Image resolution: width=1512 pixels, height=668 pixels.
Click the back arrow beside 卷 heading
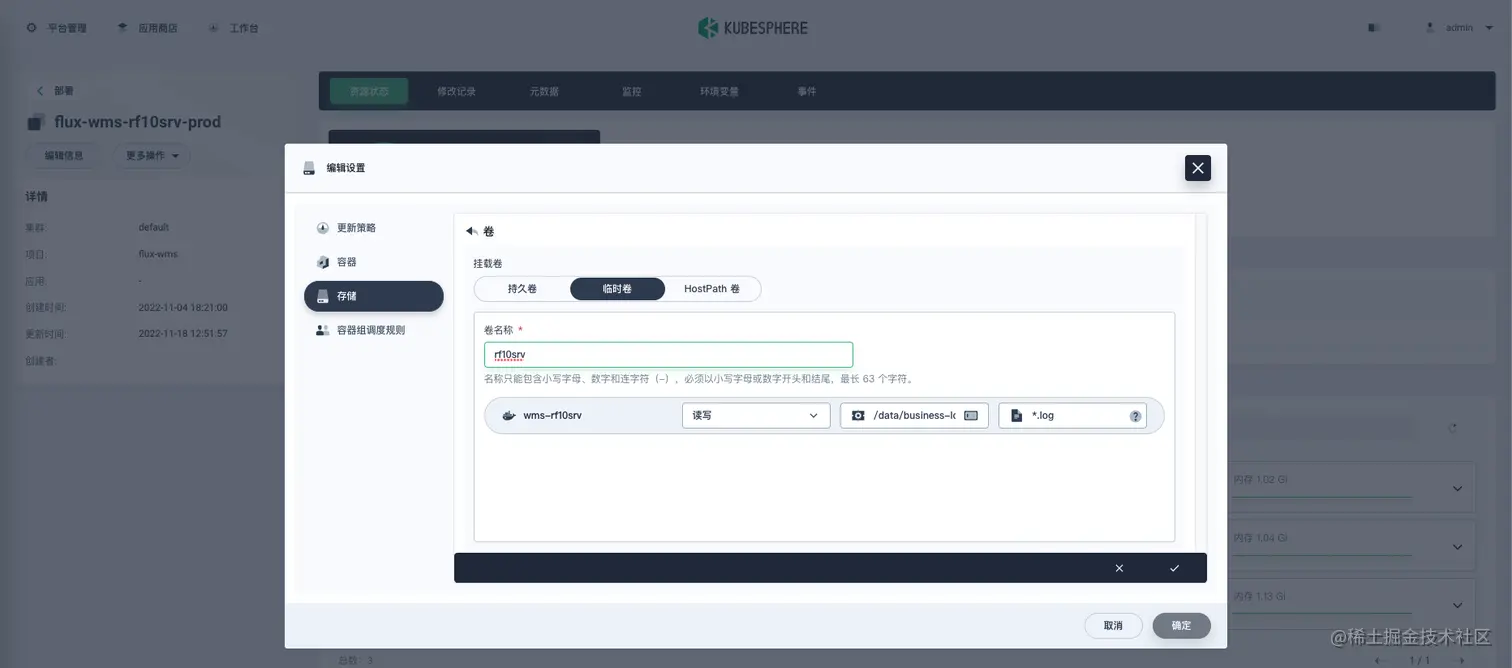tap(471, 231)
